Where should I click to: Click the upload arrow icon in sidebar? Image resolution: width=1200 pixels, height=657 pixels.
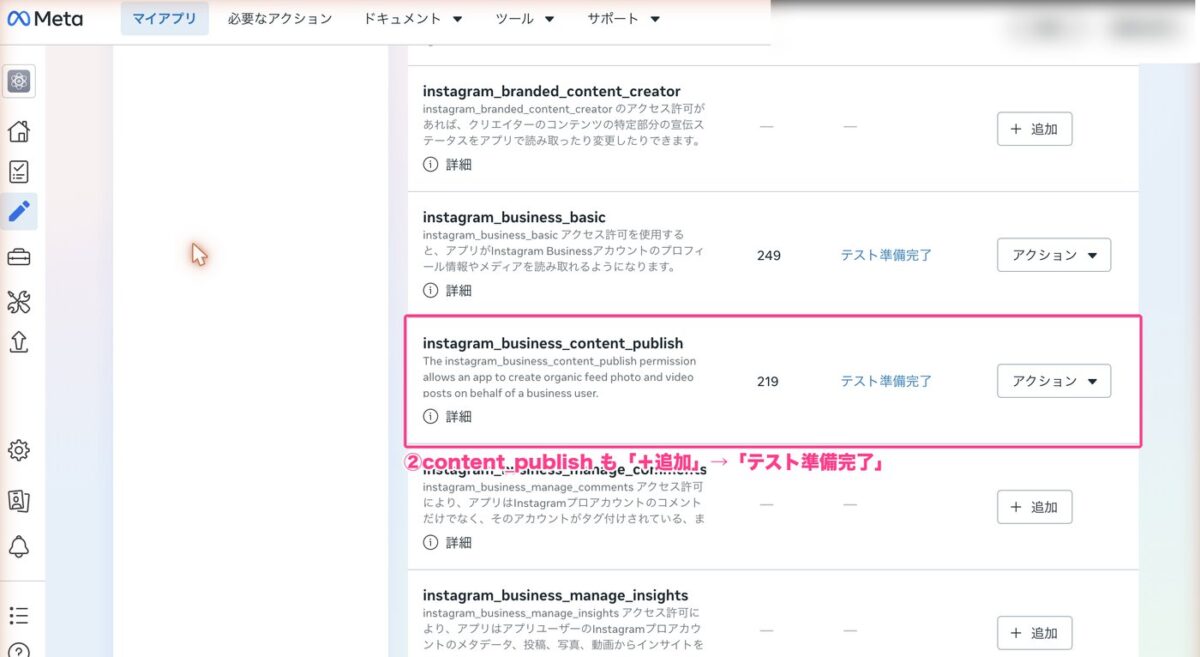(x=19, y=342)
